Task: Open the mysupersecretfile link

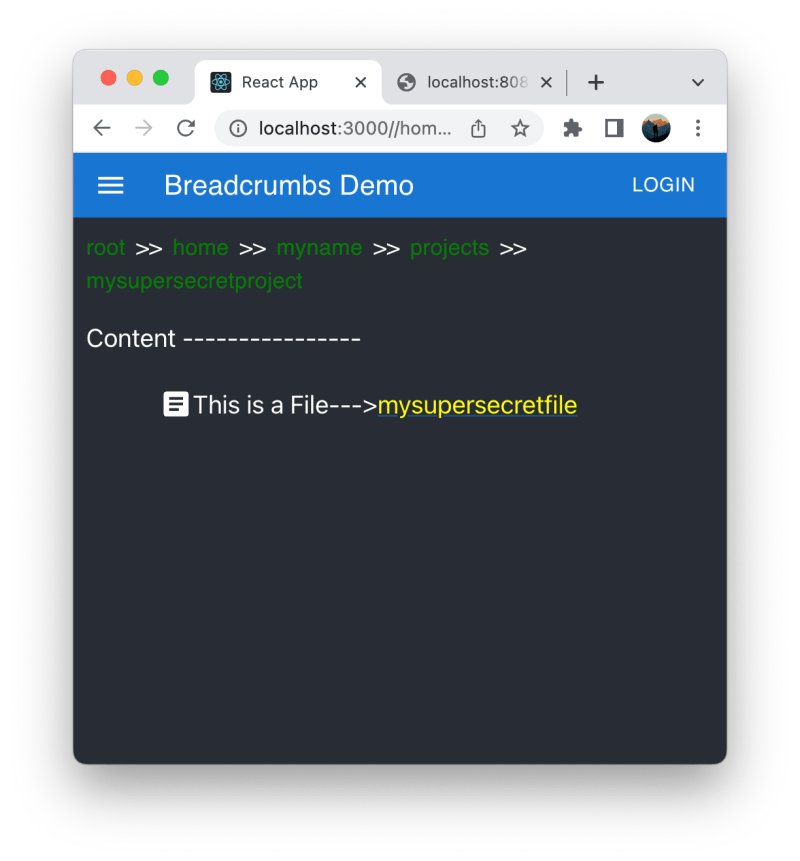Action: pyautogui.click(x=477, y=405)
